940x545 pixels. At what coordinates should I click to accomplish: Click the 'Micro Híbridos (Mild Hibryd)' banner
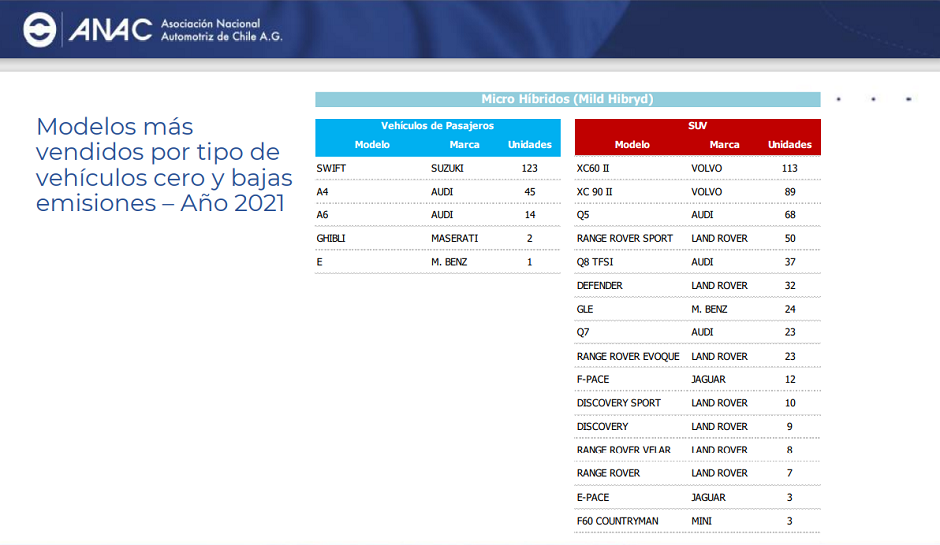coord(568,99)
